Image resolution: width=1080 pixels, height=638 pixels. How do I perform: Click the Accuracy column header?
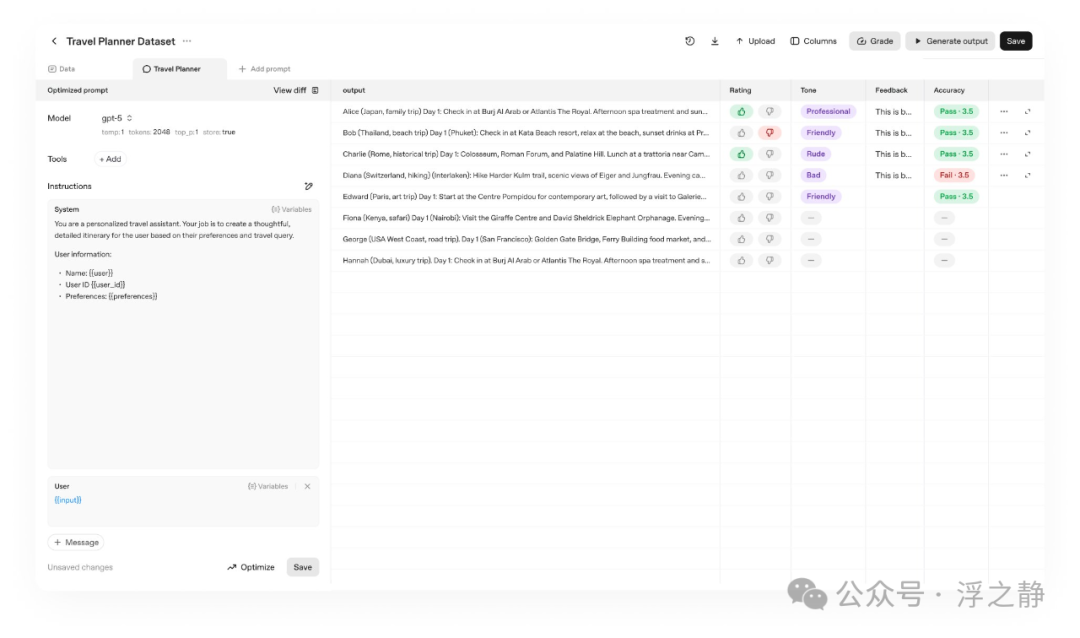(x=949, y=90)
